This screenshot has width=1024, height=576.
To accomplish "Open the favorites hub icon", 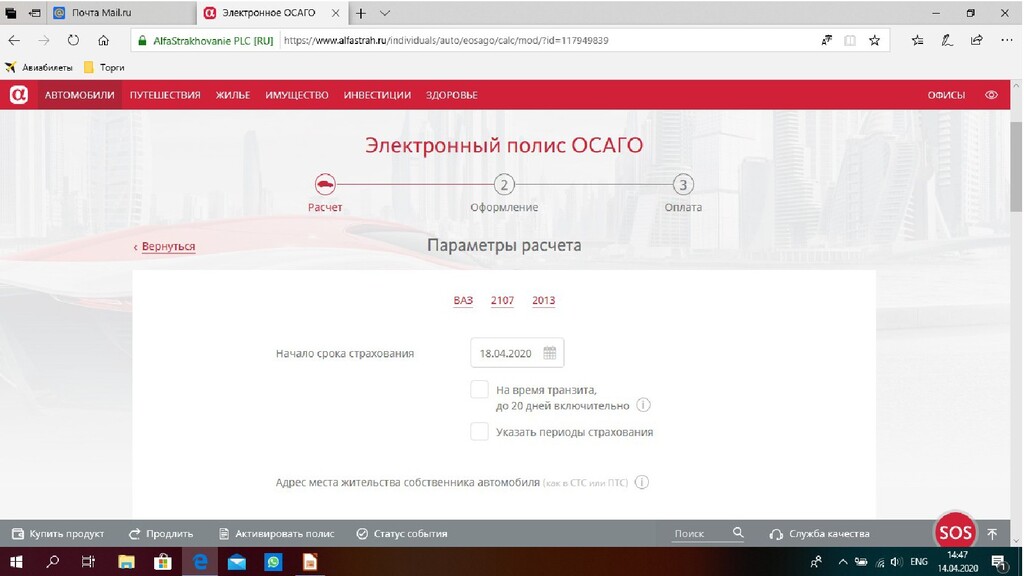I will (x=917, y=40).
